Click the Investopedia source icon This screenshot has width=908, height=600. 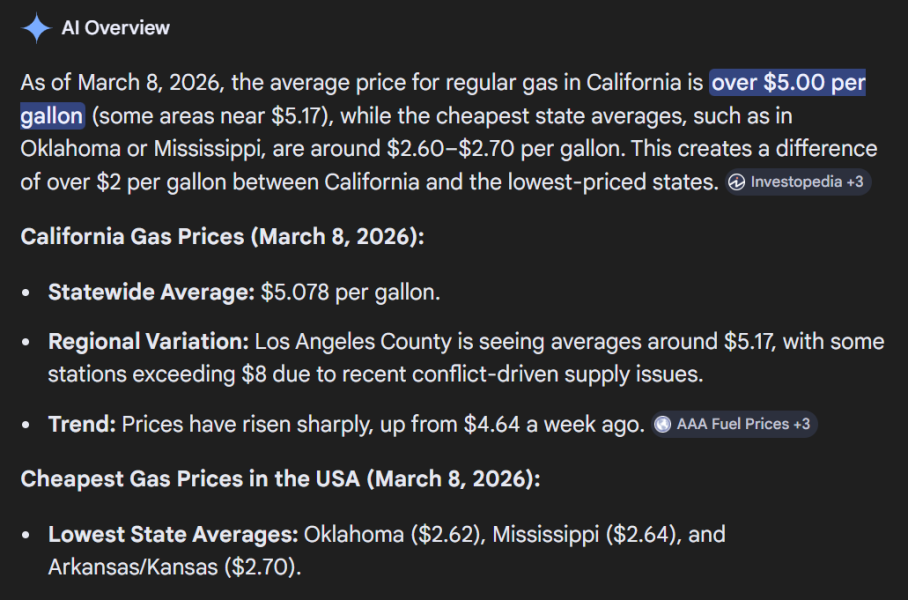click(737, 182)
